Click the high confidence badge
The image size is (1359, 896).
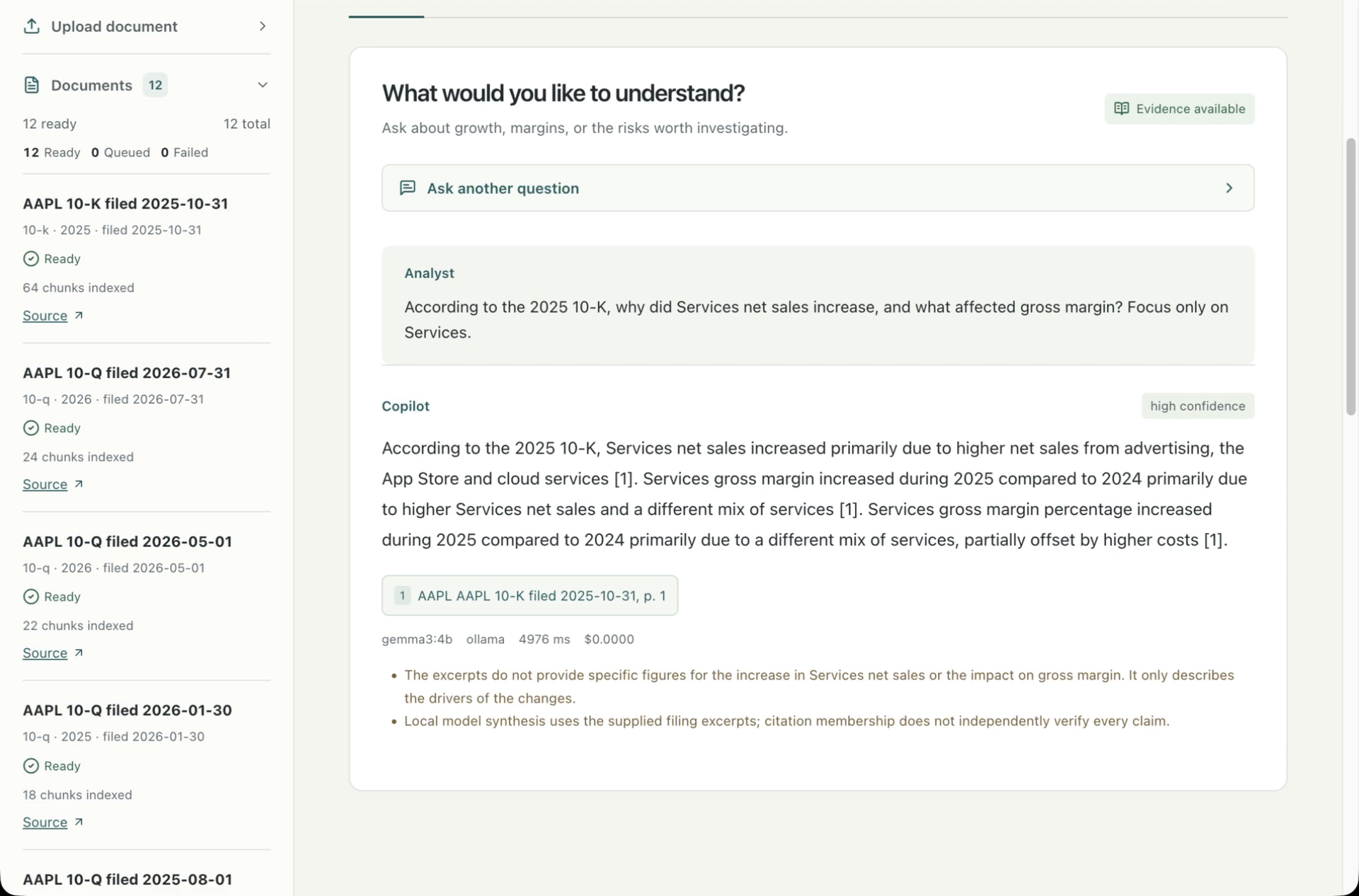1198,406
